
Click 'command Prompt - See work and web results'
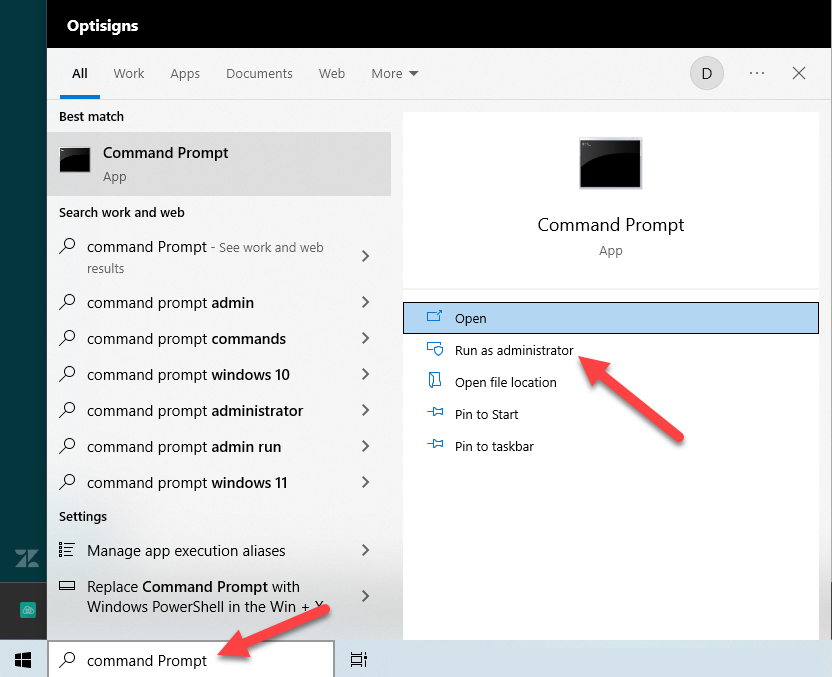[x=219, y=257]
